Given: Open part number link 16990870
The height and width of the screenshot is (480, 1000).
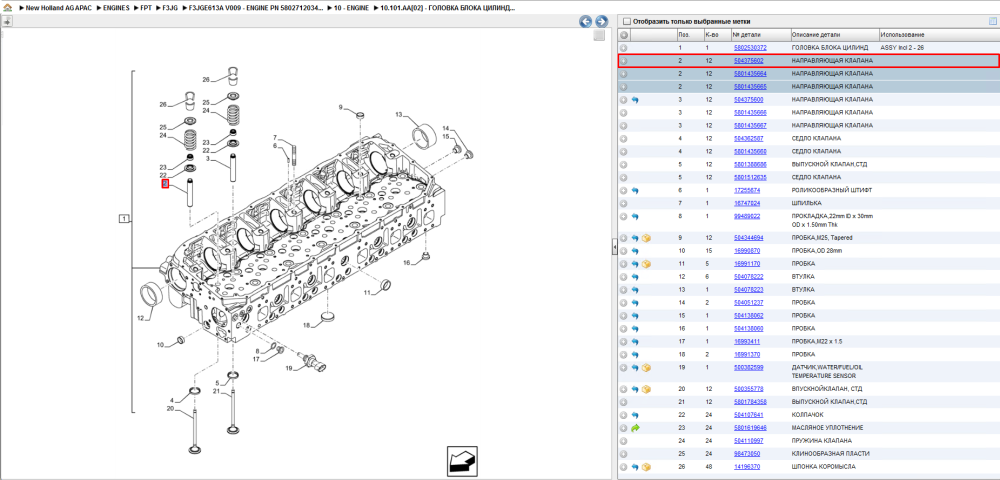Looking at the screenshot, I should pos(747,251).
